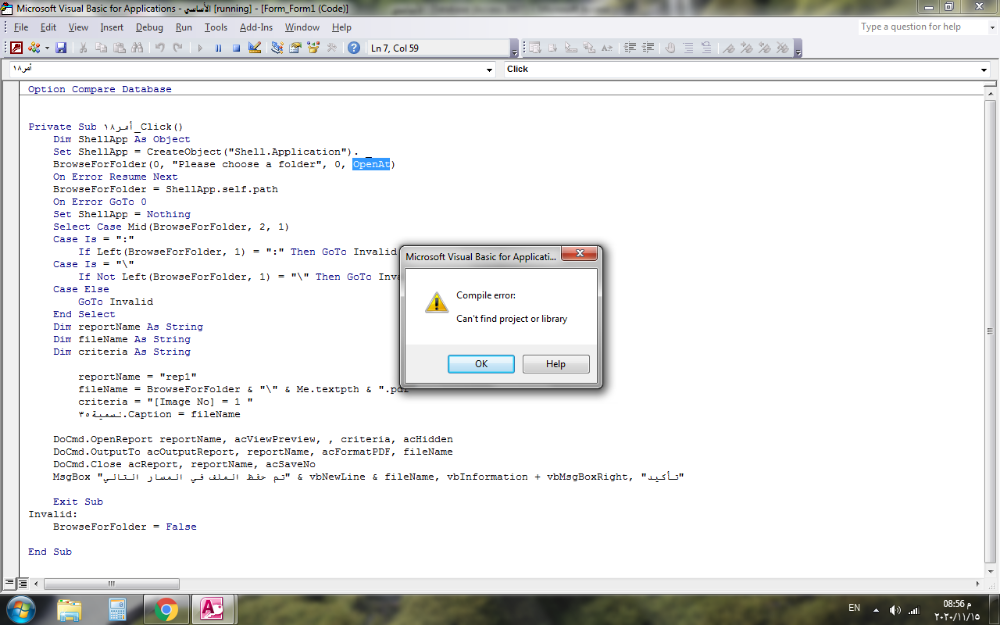
Task: Toggle Bookmark flag icon
Action: click(x=728, y=48)
